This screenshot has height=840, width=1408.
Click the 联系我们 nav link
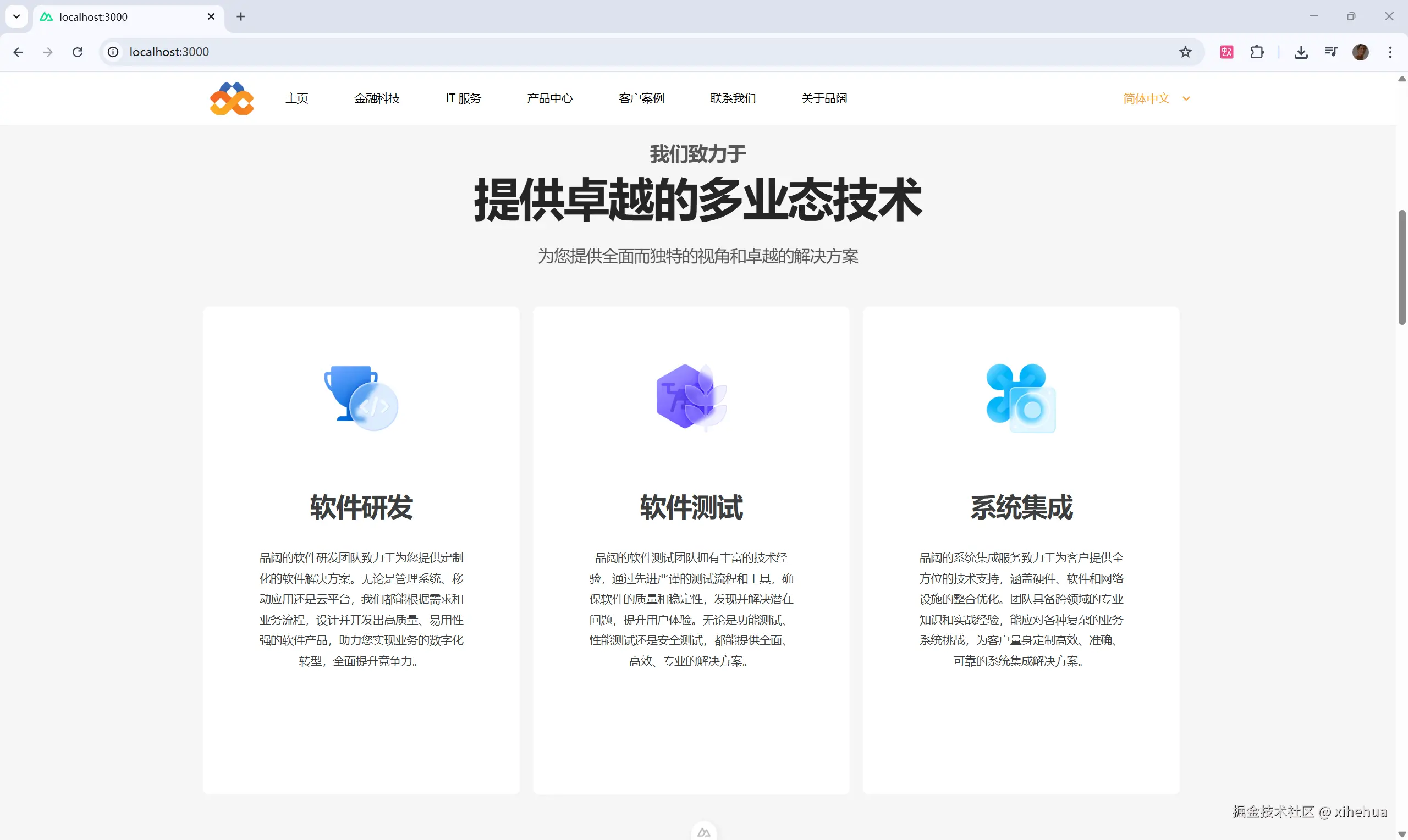733,98
